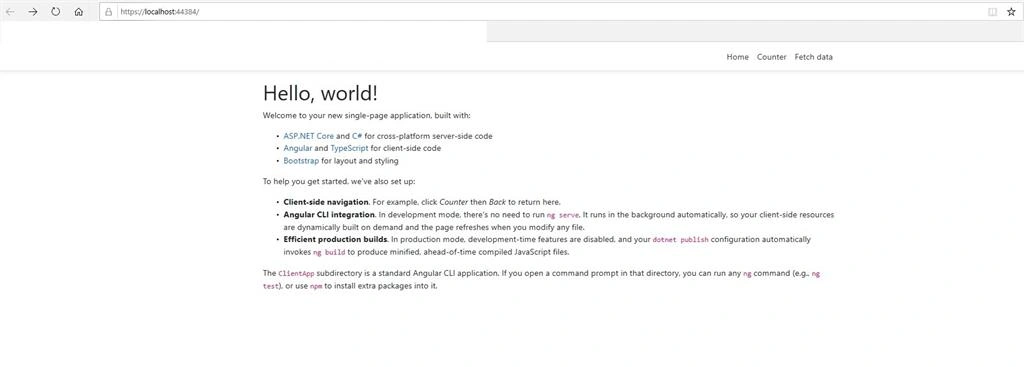This screenshot has width=1024, height=367.
Task: Open the TypeScript link
Action: pyautogui.click(x=349, y=148)
